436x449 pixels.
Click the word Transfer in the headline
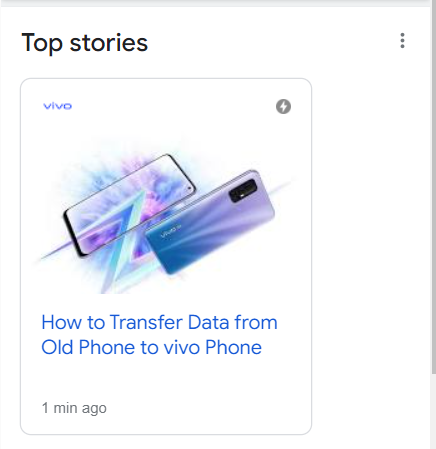[146, 322]
